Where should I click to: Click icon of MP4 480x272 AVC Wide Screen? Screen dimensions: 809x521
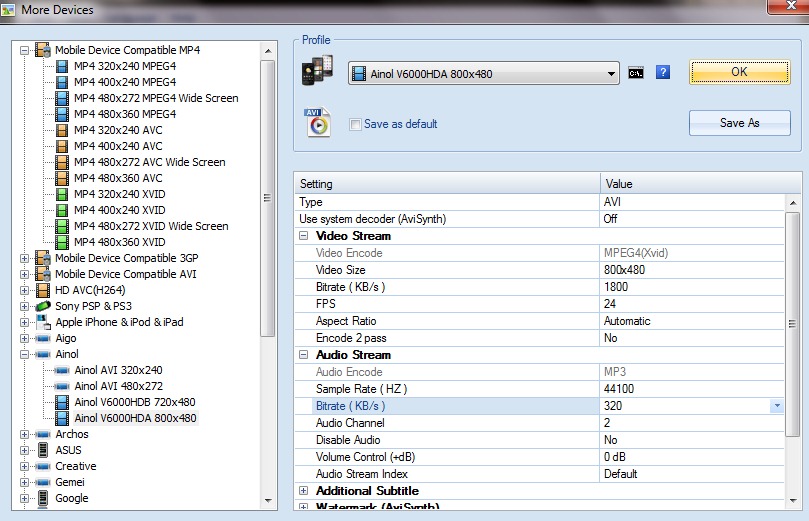pyautogui.click(x=62, y=162)
